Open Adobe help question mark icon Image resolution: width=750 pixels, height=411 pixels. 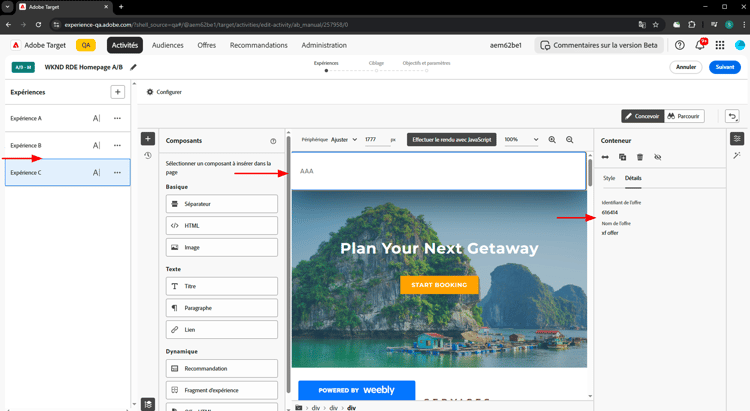(x=679, y=45)
